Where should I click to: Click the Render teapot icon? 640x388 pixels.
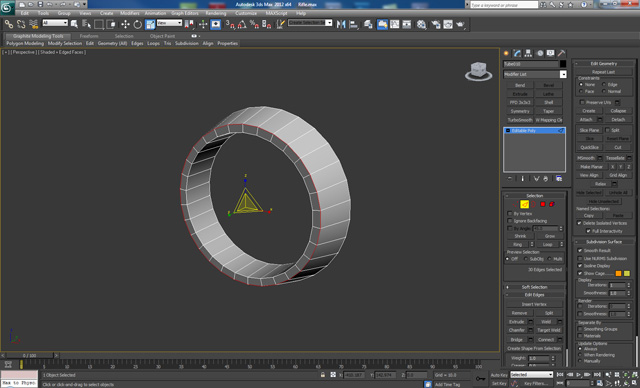(x=460, y=24)
